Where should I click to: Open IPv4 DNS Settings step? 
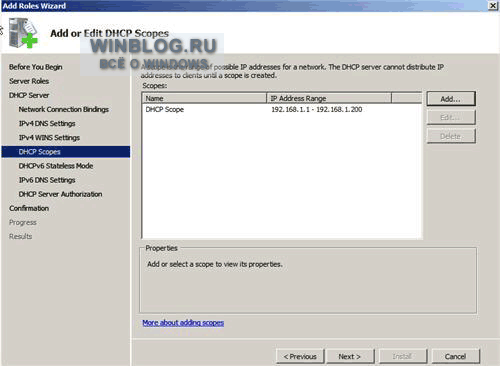[47, 123]
